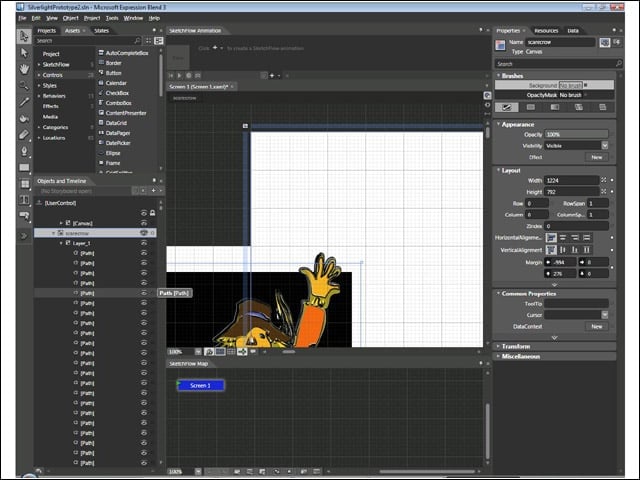Viewport: 640px width, 480px height.
Task: Select the Screen 1 node in map
Action: [x=200, y=385]
